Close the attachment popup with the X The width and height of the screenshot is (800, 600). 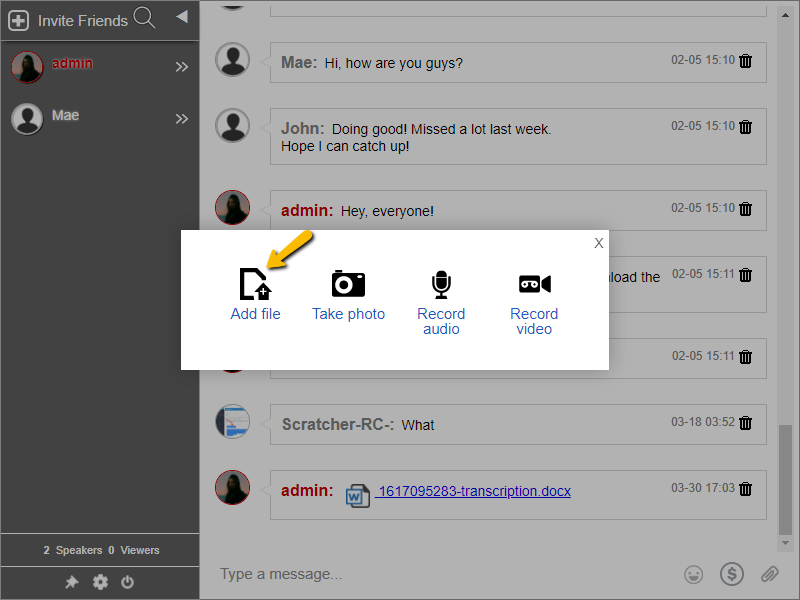[598, 243]
